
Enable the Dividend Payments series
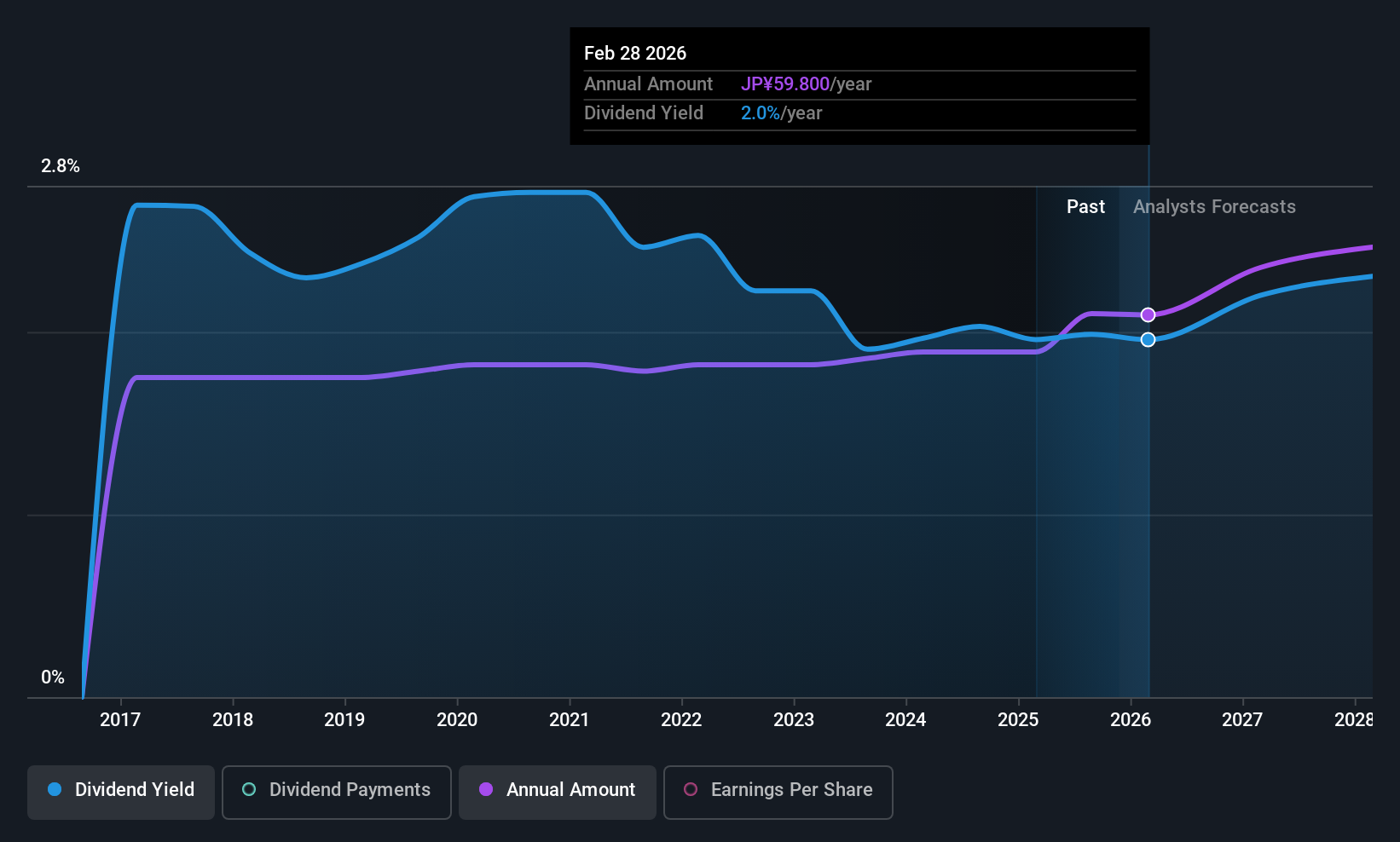click(337, 793)
